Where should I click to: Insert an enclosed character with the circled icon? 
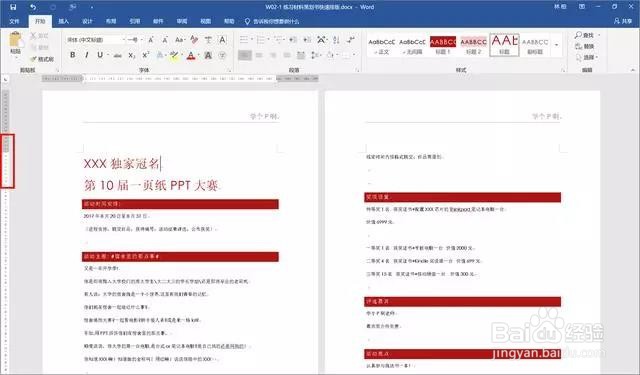click(x=222, y=55)
